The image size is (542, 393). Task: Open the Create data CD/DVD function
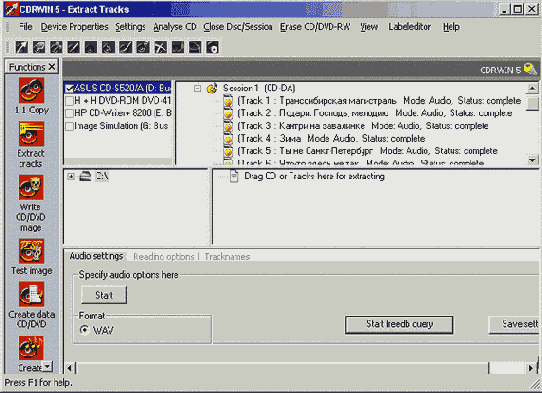coord(31,294)
